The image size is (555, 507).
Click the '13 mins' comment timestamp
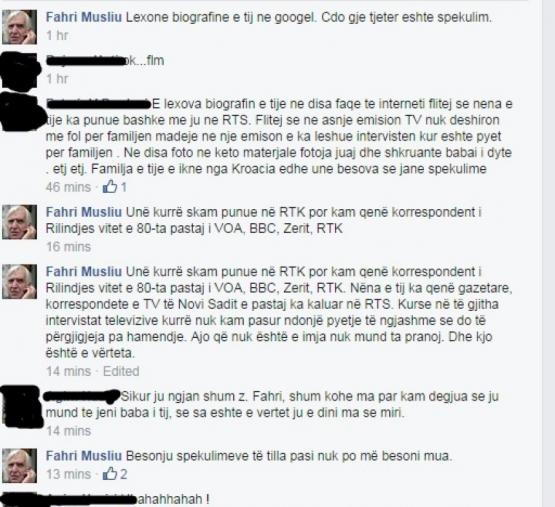pyautogui.click(x=69, y=474)
